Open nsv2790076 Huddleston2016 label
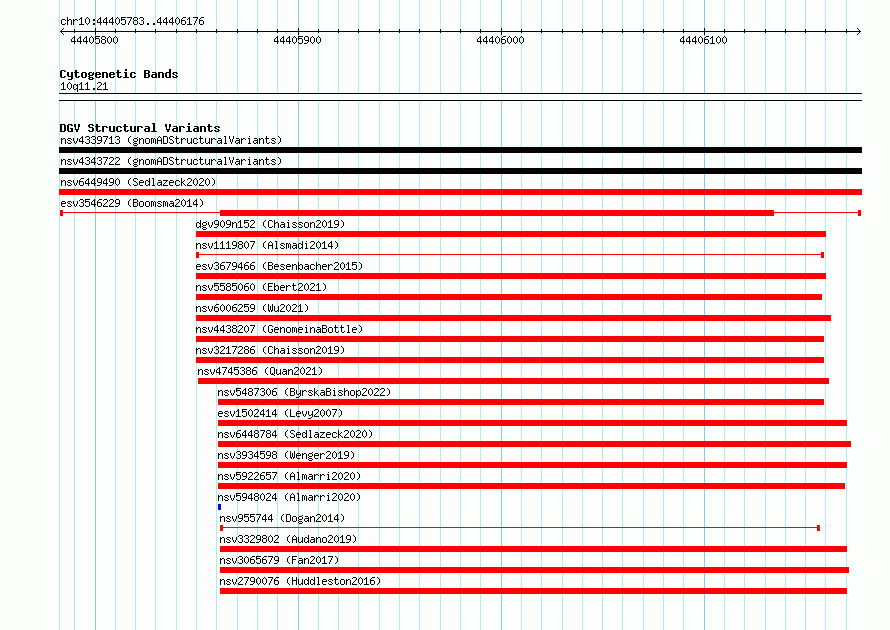This screenshot has height=630, width=890. click(300, 581)
